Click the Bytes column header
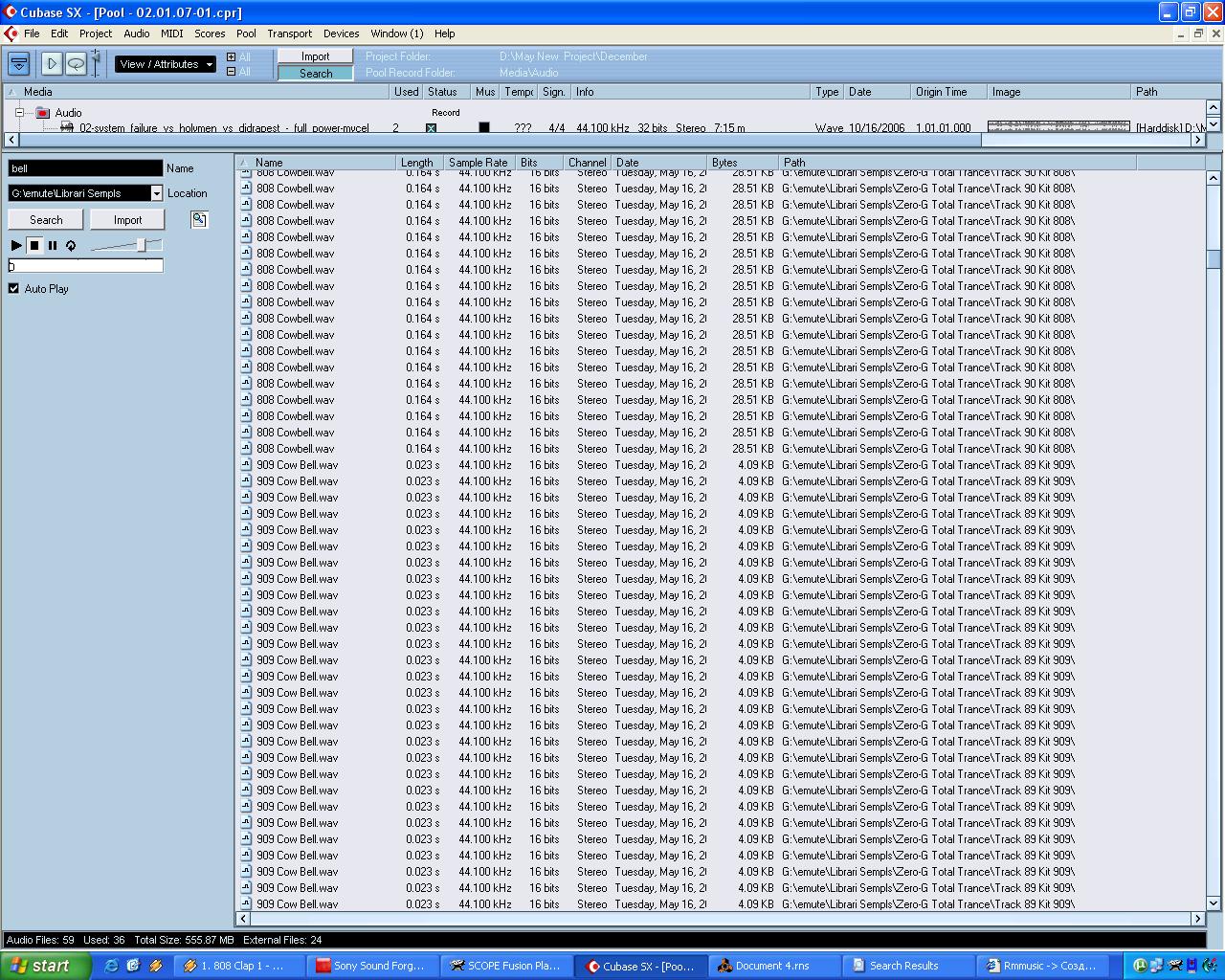 pyautogui.click(x=744, y=163)
